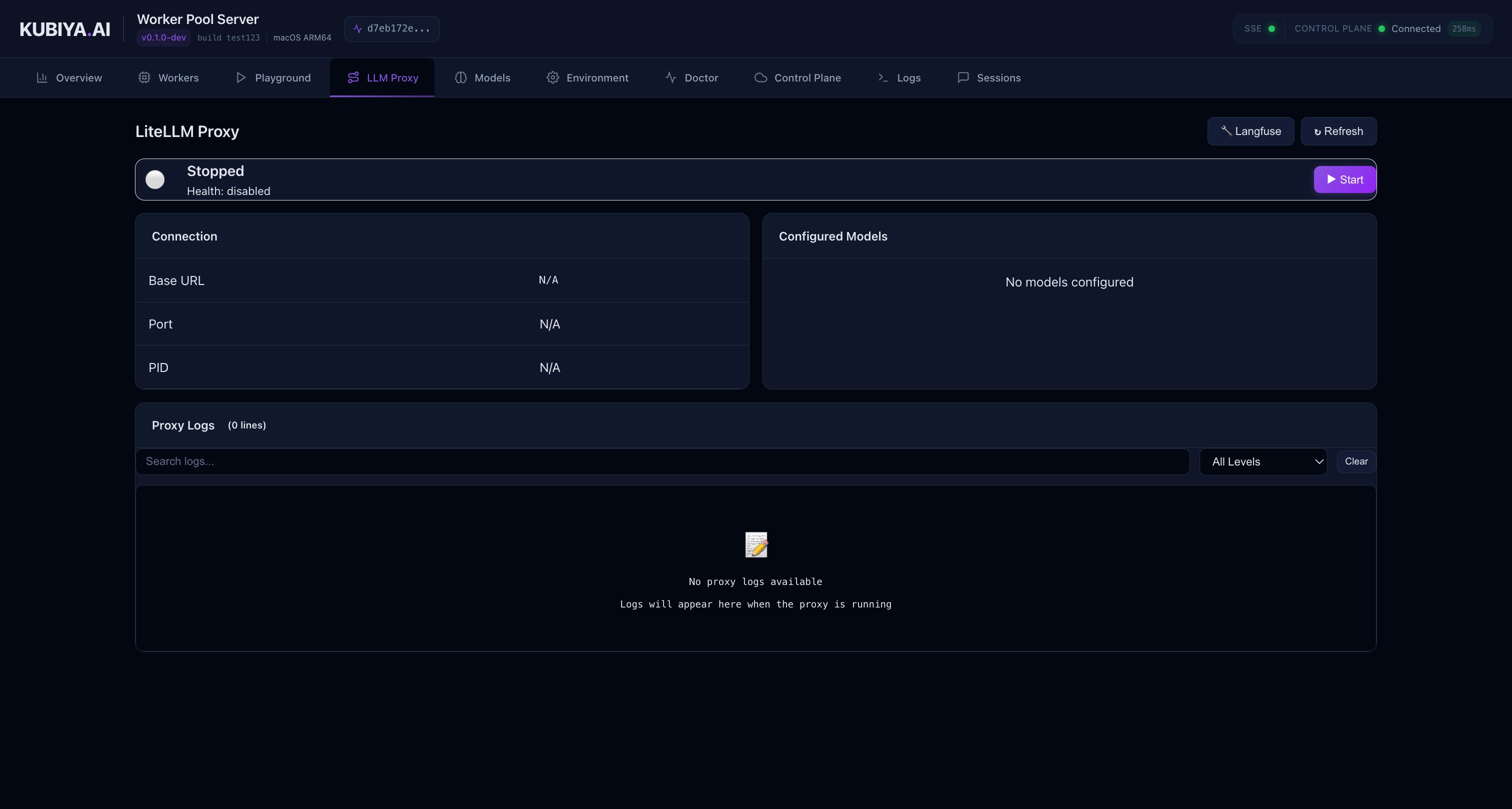Click the KUBIYA.AI logo
The width and height of the screenshot is (1512, 809).
65,29
